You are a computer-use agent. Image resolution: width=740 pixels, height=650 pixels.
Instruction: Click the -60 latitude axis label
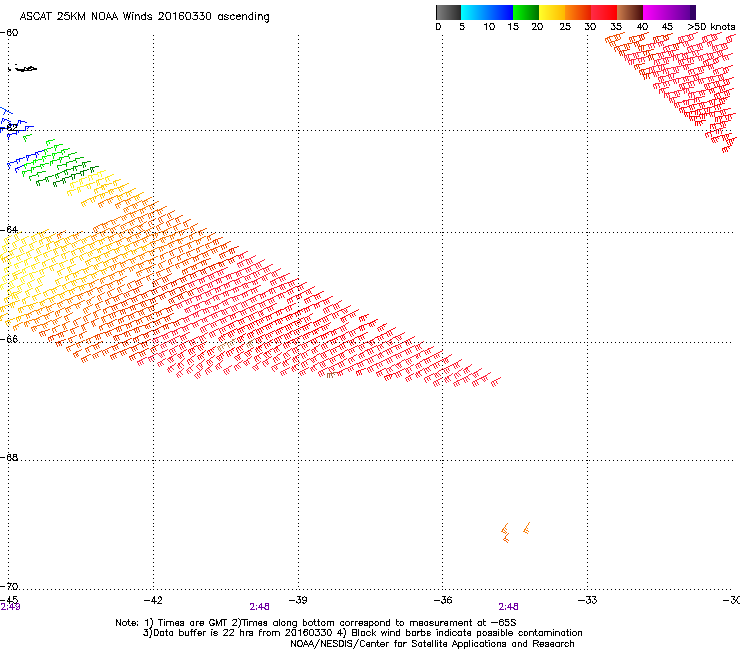coord(9,33)
